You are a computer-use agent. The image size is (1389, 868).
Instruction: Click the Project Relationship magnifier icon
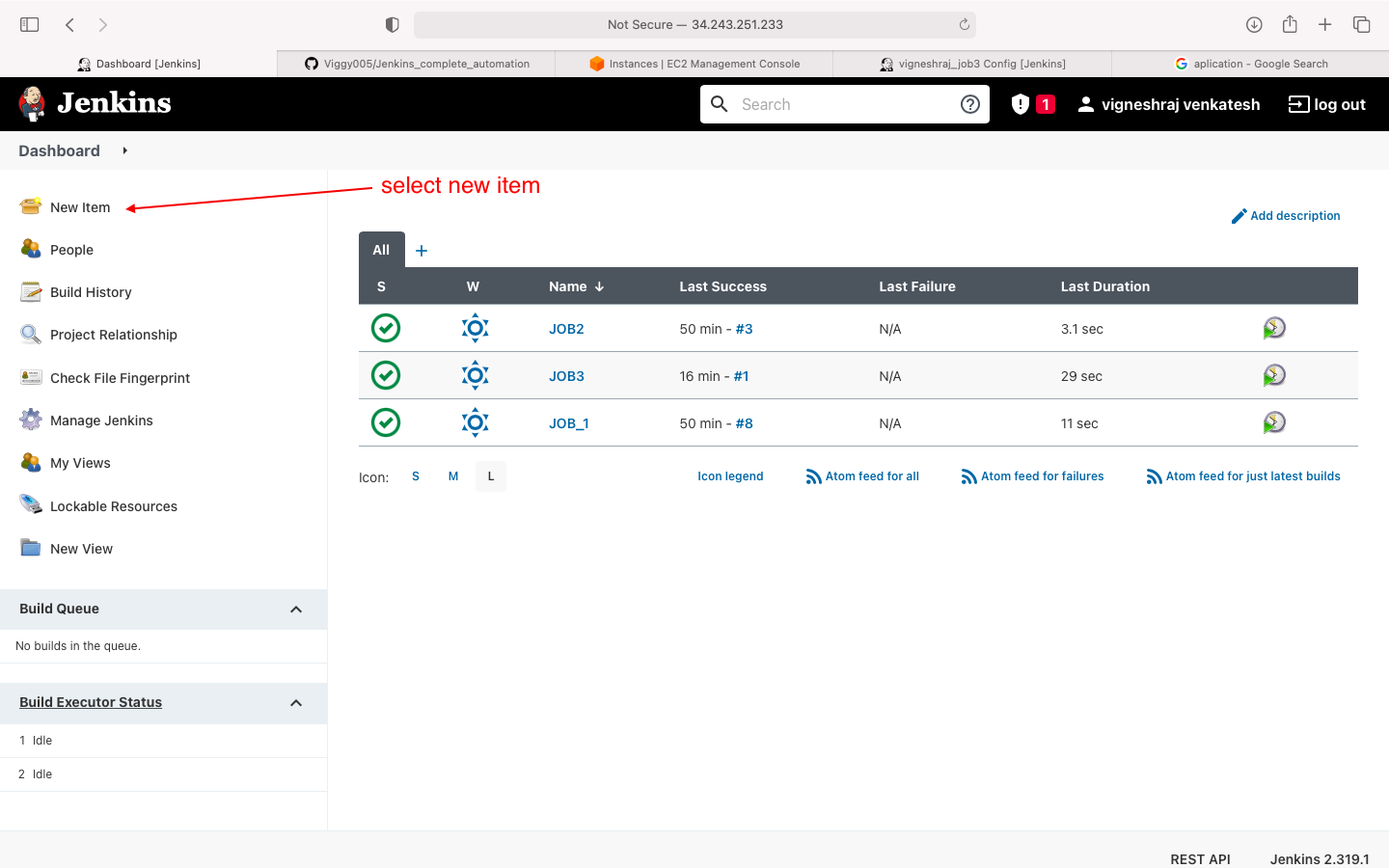point(31,334)
